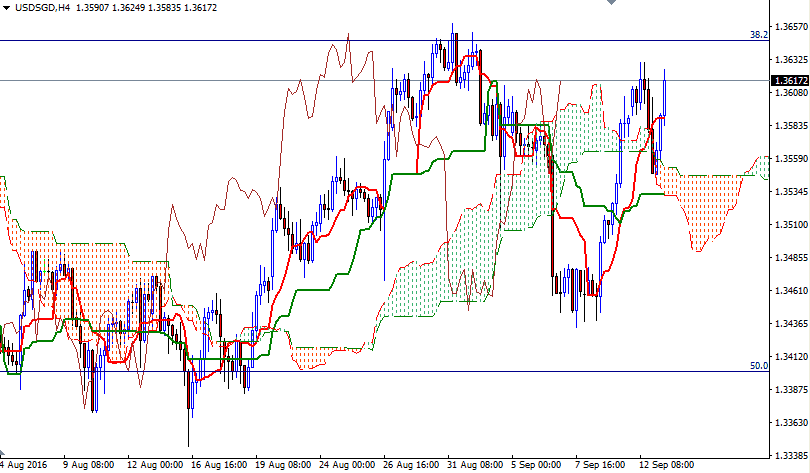
Task: Click price scale value 1.36570
Action: (x=791, y=27)
